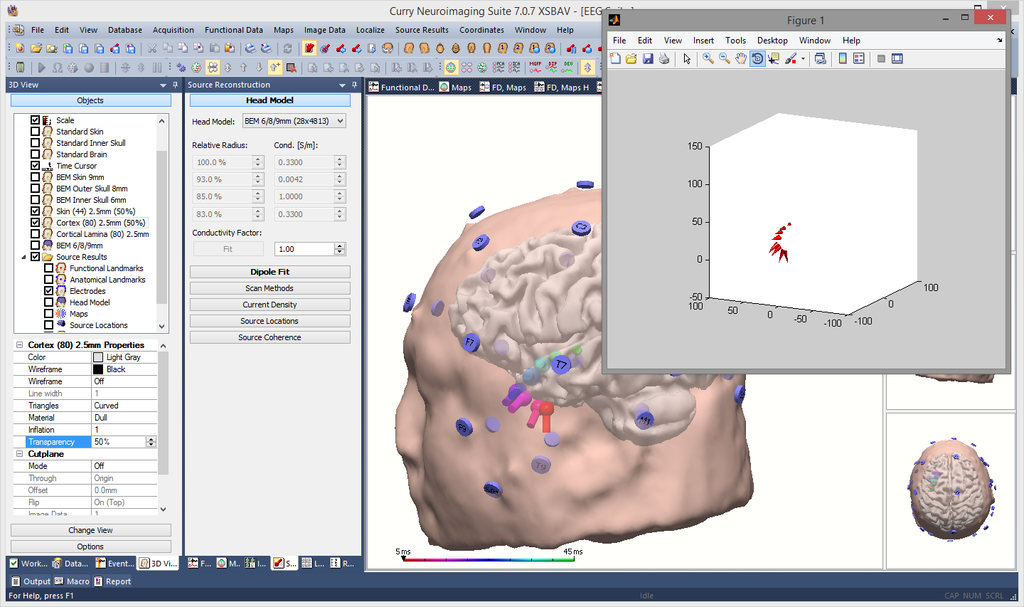
Task: Enable the Standard Brain checkbox
Action: click(36, 154)
